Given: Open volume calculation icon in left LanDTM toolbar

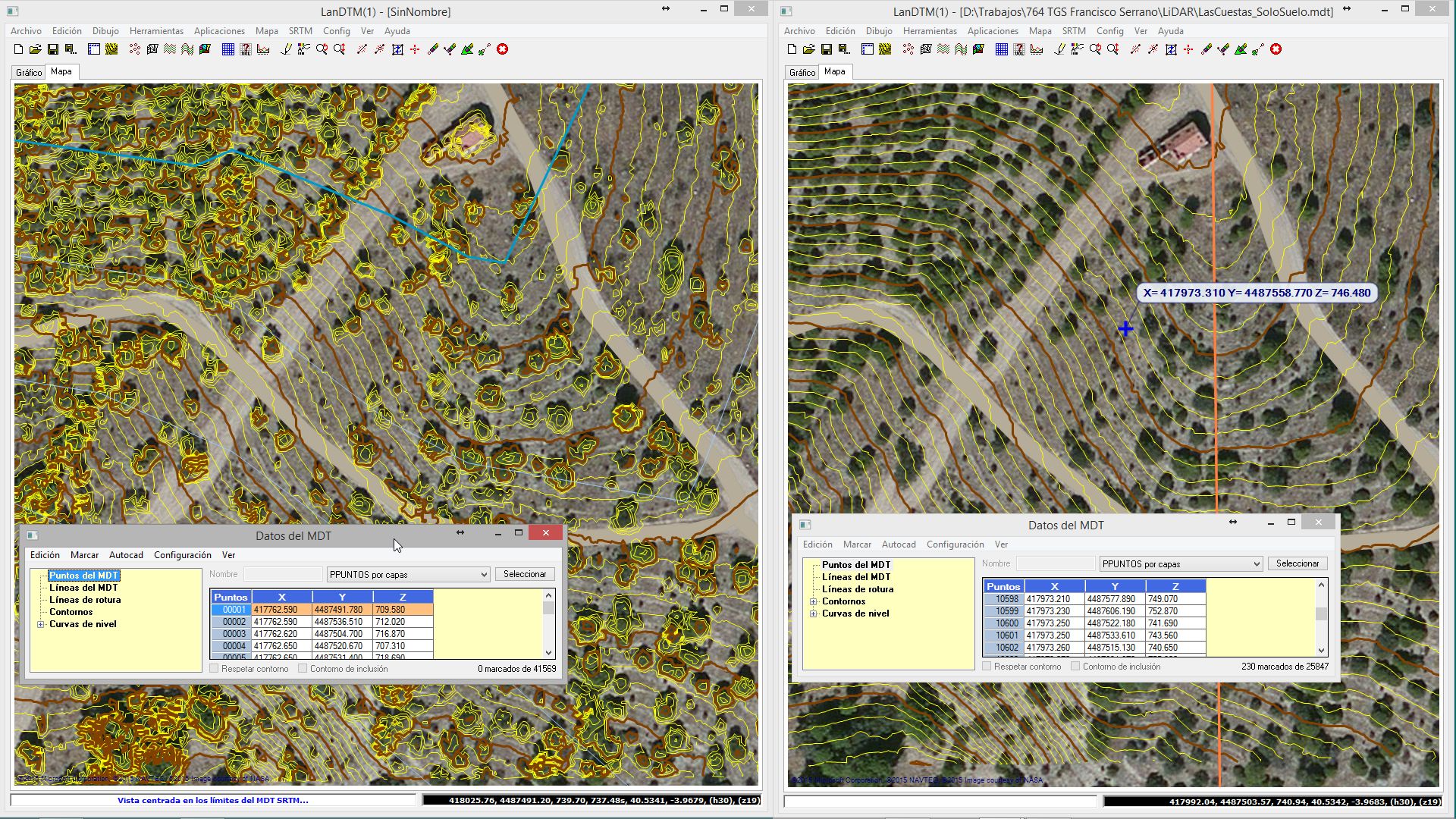Looking at the screenshot, I should click(246, 49).
